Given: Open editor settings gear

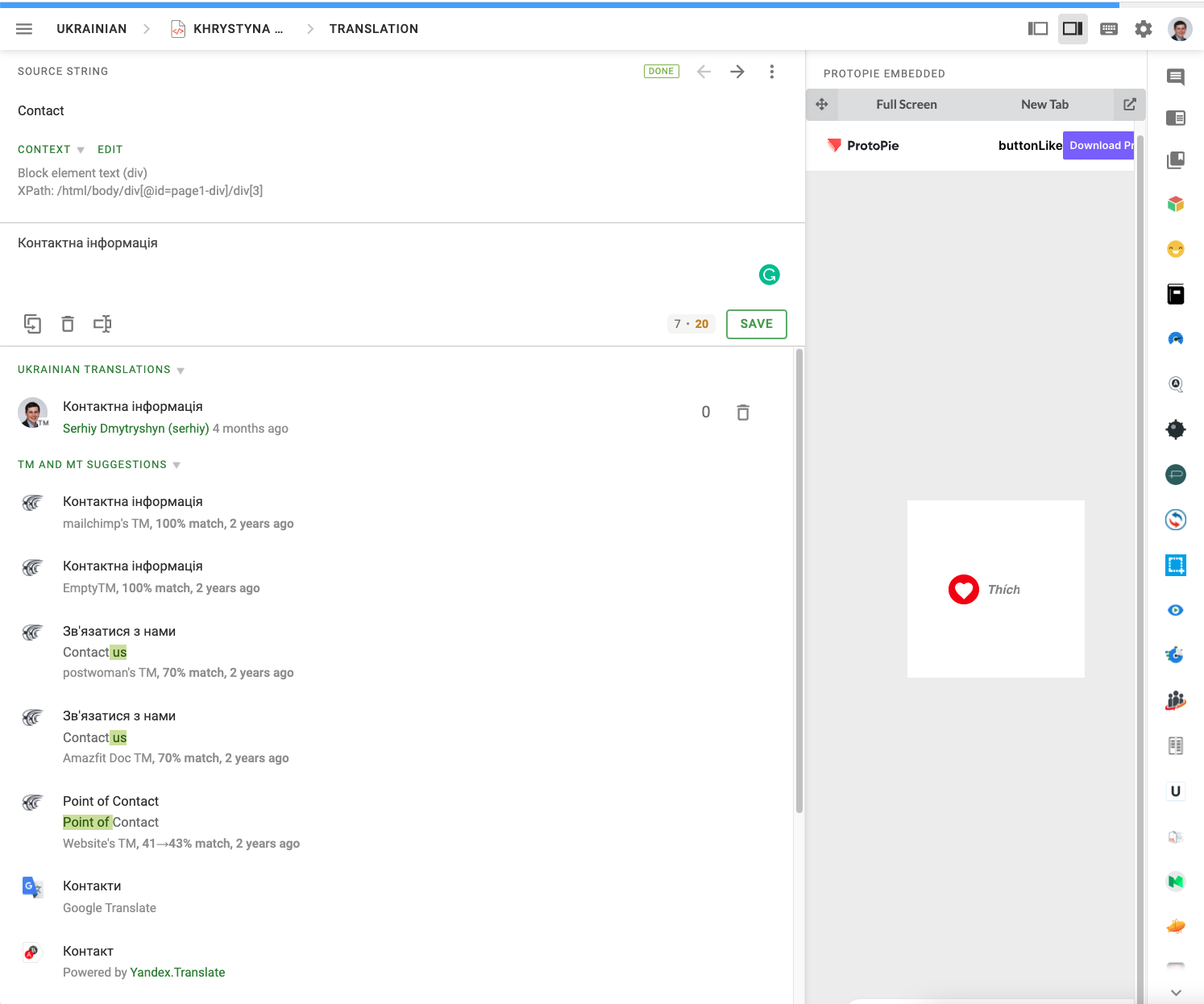Looking at the screenshot, I should pos(1144,29).
